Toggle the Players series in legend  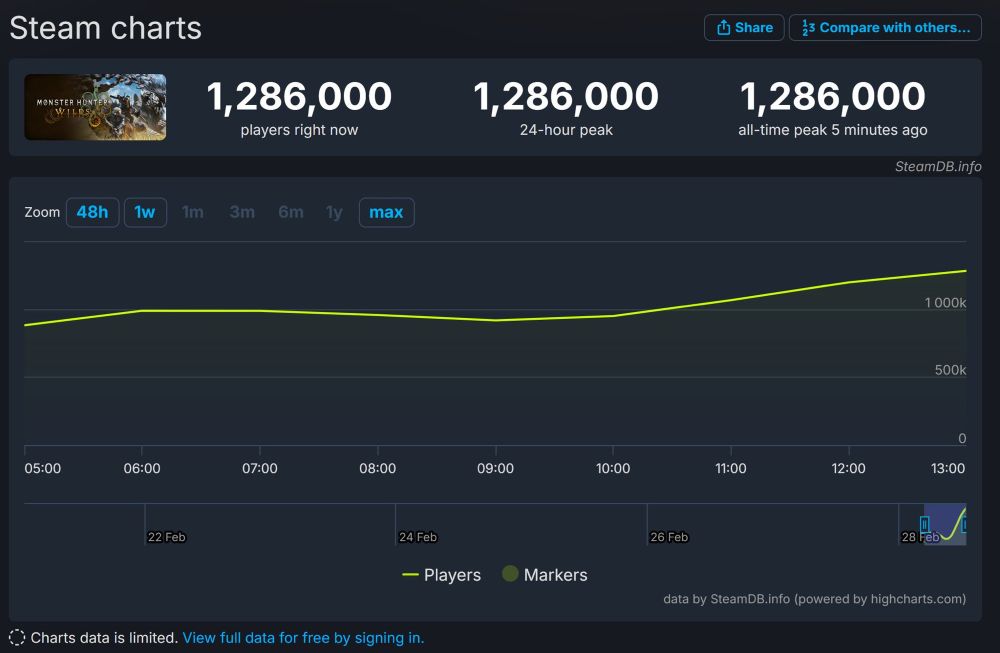(441, 575)
